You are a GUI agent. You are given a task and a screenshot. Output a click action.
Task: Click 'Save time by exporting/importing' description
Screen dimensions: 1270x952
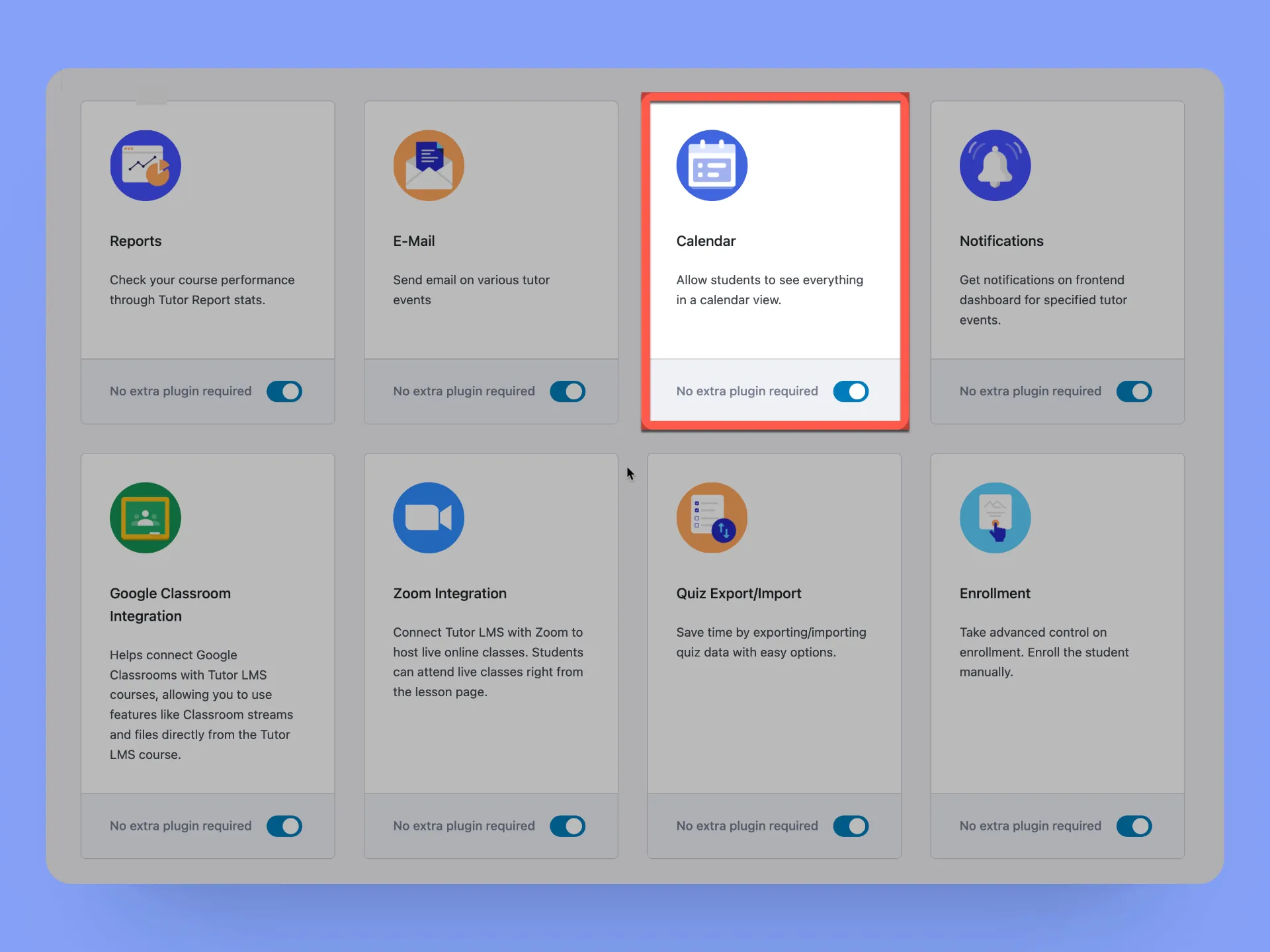(x=771, y=642)
